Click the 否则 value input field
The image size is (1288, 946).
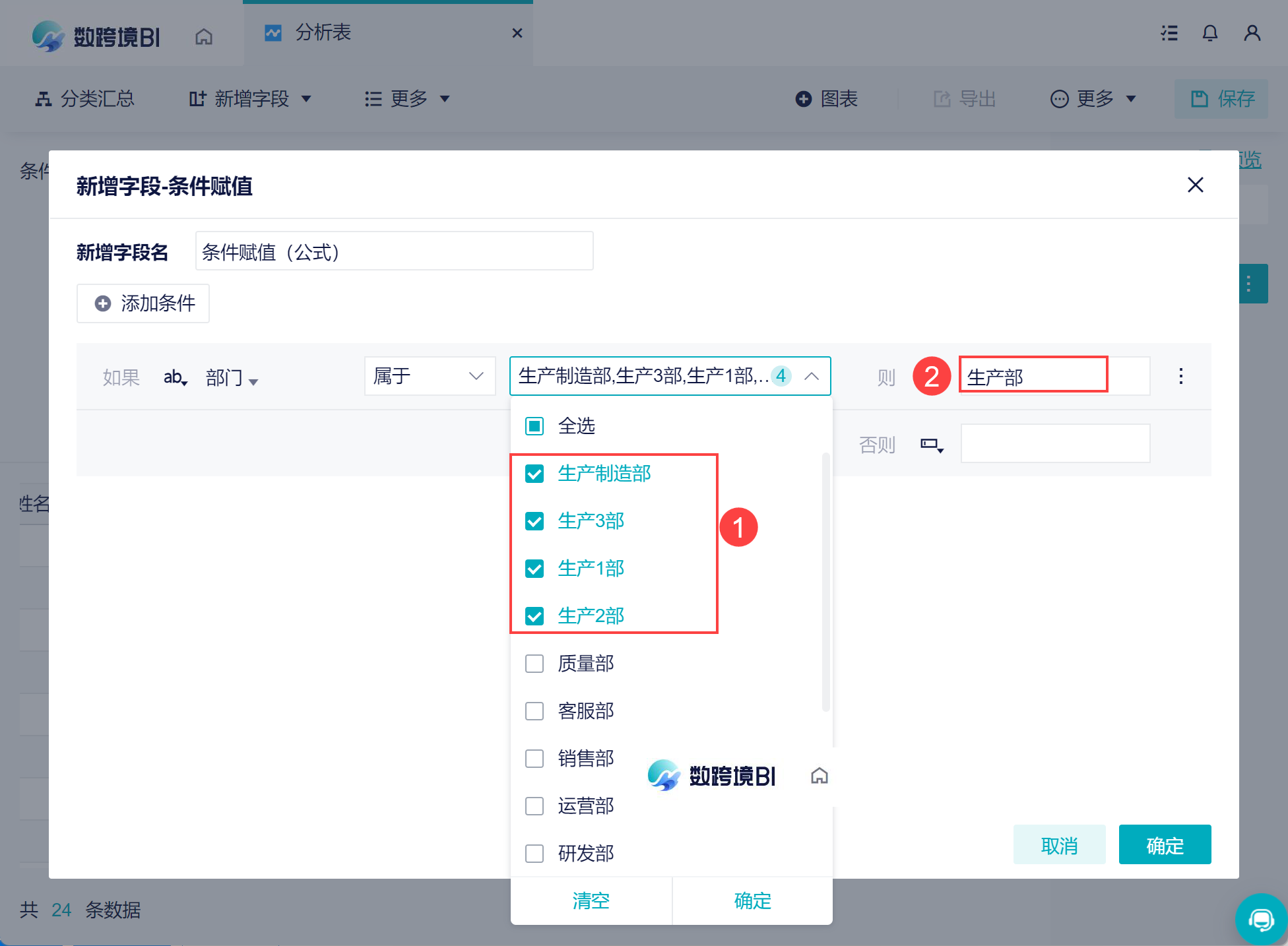pos(1055,443)
